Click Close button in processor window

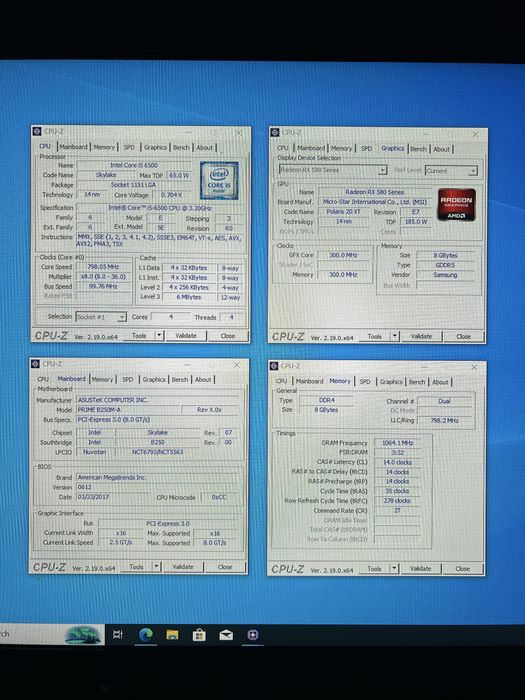click(228, 336)
